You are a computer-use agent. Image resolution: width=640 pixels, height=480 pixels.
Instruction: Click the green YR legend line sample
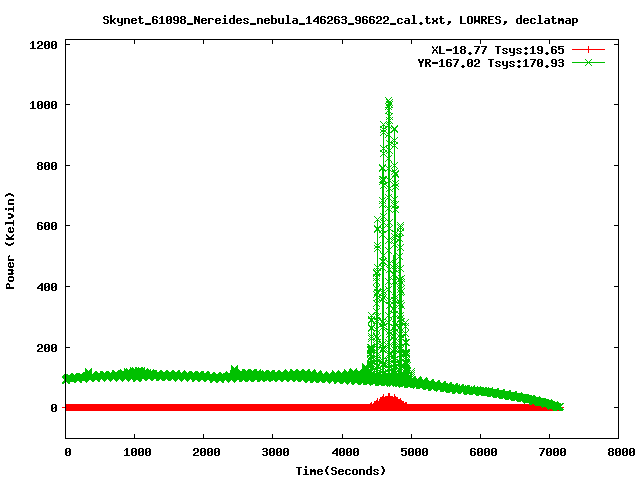(589, 62)
